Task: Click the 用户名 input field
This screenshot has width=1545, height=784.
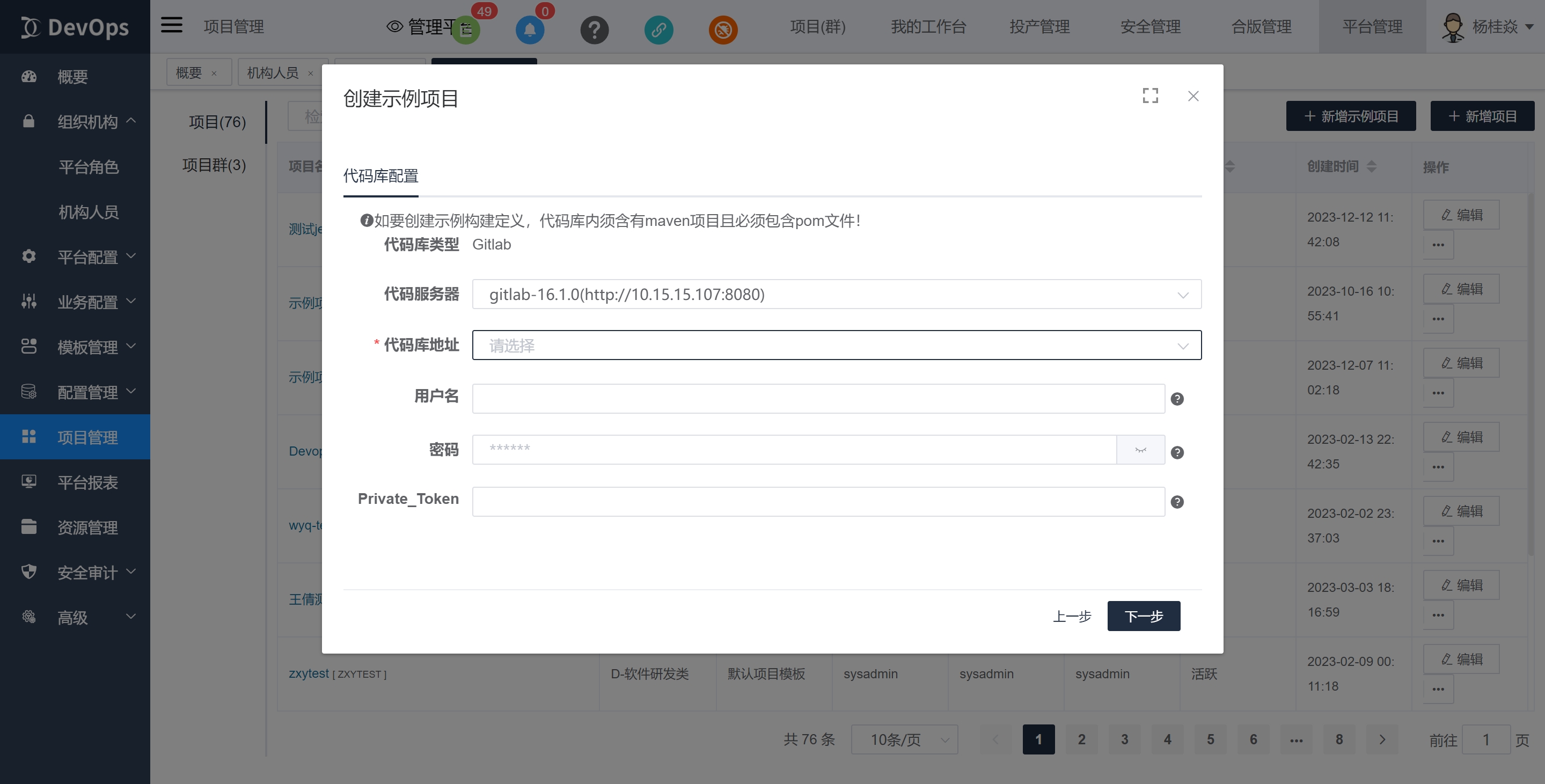Action: coord(818,399)
